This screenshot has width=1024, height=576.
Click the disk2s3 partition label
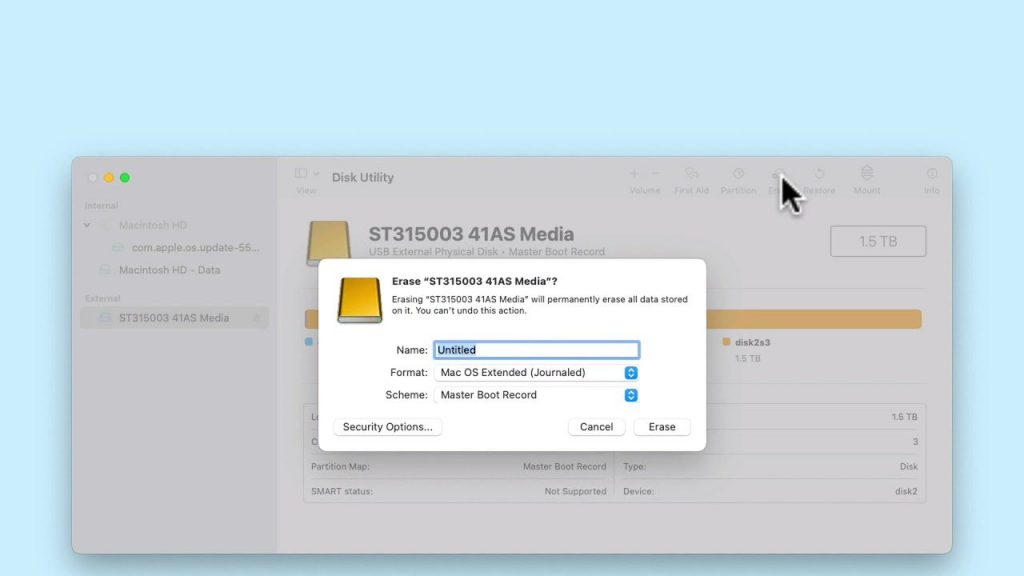pyautogui.click(x=752, y=342)
